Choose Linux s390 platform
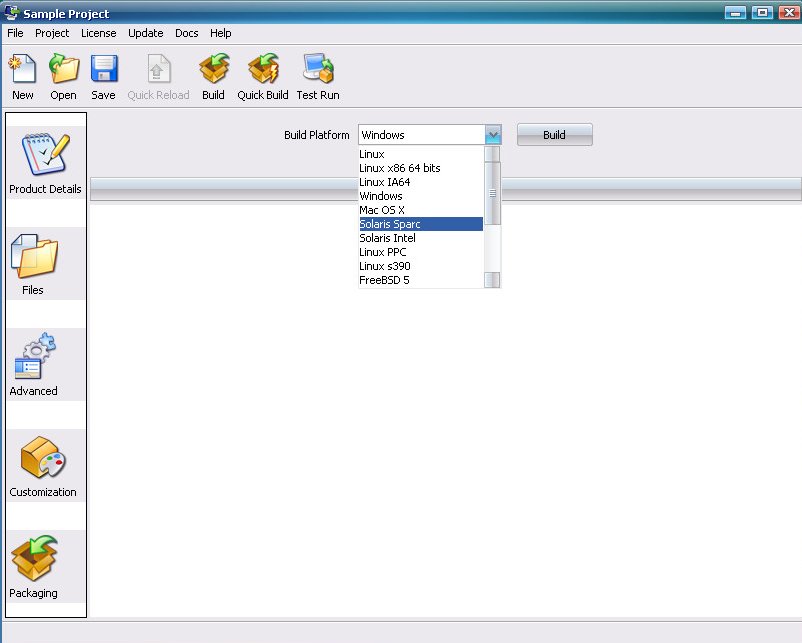Image resolution: width=802 pixels, height=643 pixels. click(420, 266)
